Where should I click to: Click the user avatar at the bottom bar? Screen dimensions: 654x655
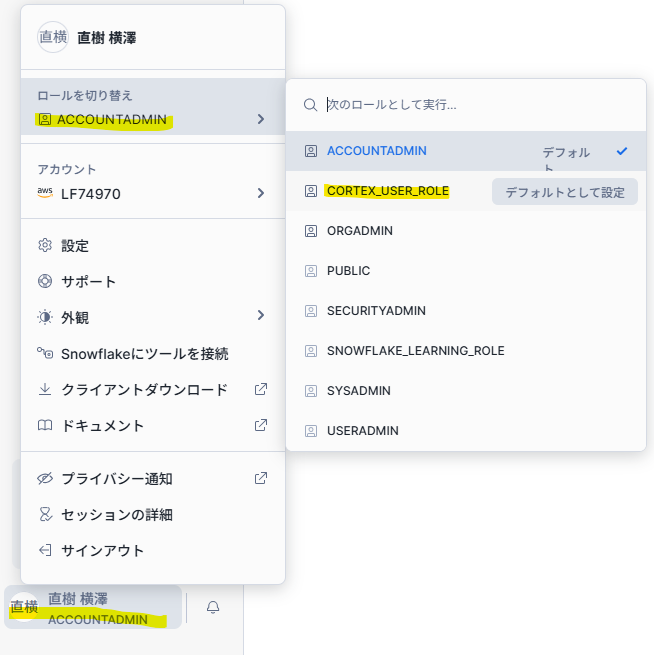coord(24,607)
